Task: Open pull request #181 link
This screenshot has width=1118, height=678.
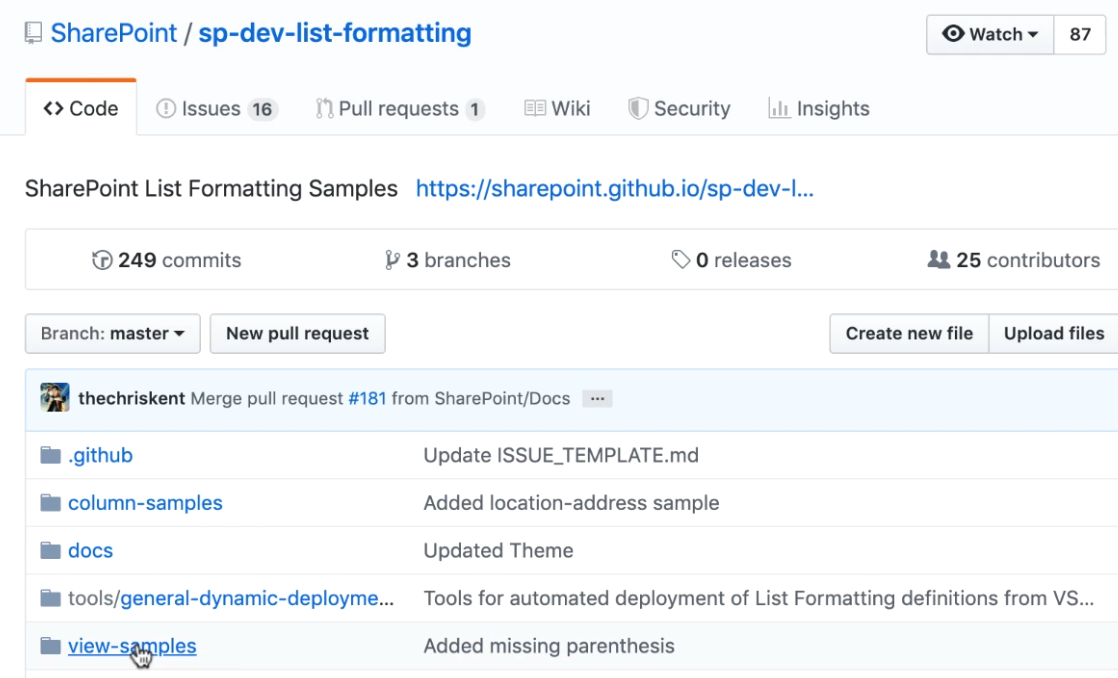Action: pyautogui.click(x=367, y=399)
